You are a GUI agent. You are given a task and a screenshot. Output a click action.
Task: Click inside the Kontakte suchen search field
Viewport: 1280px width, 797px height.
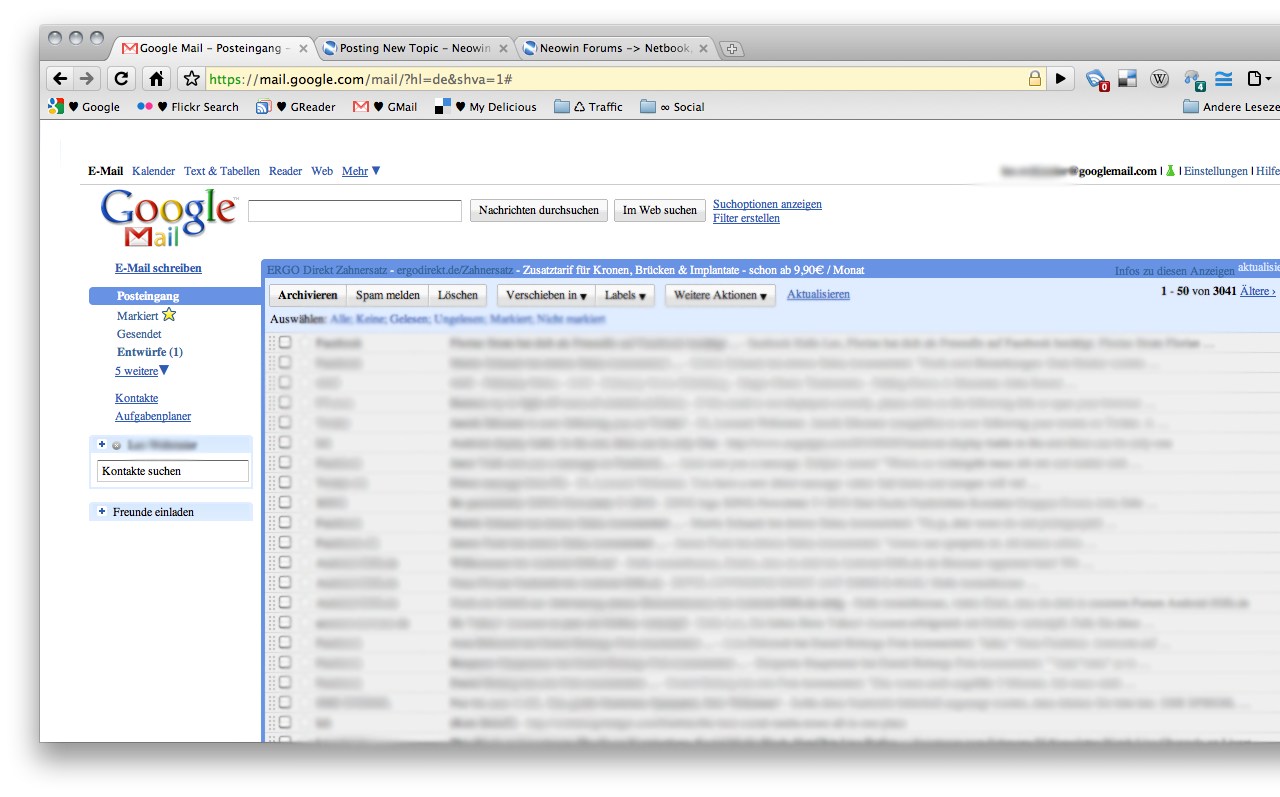172,470
